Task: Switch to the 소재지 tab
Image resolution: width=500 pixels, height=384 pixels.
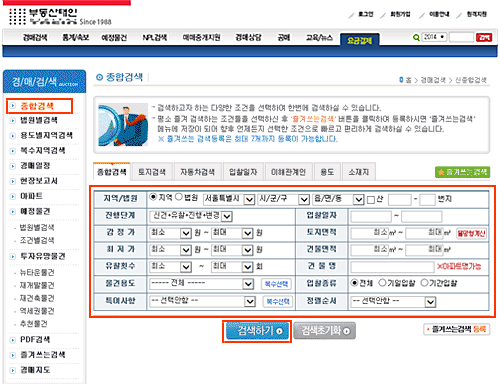Action: [359, 172]
